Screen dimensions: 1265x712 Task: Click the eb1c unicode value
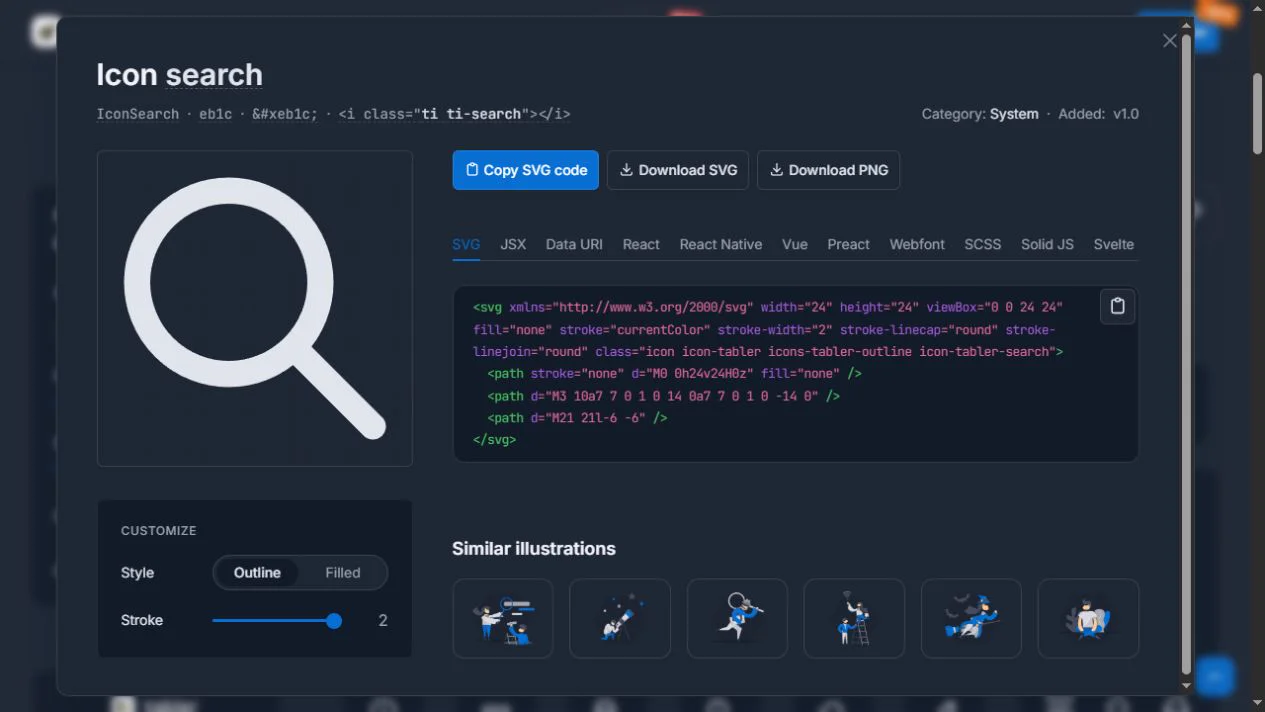215,114
